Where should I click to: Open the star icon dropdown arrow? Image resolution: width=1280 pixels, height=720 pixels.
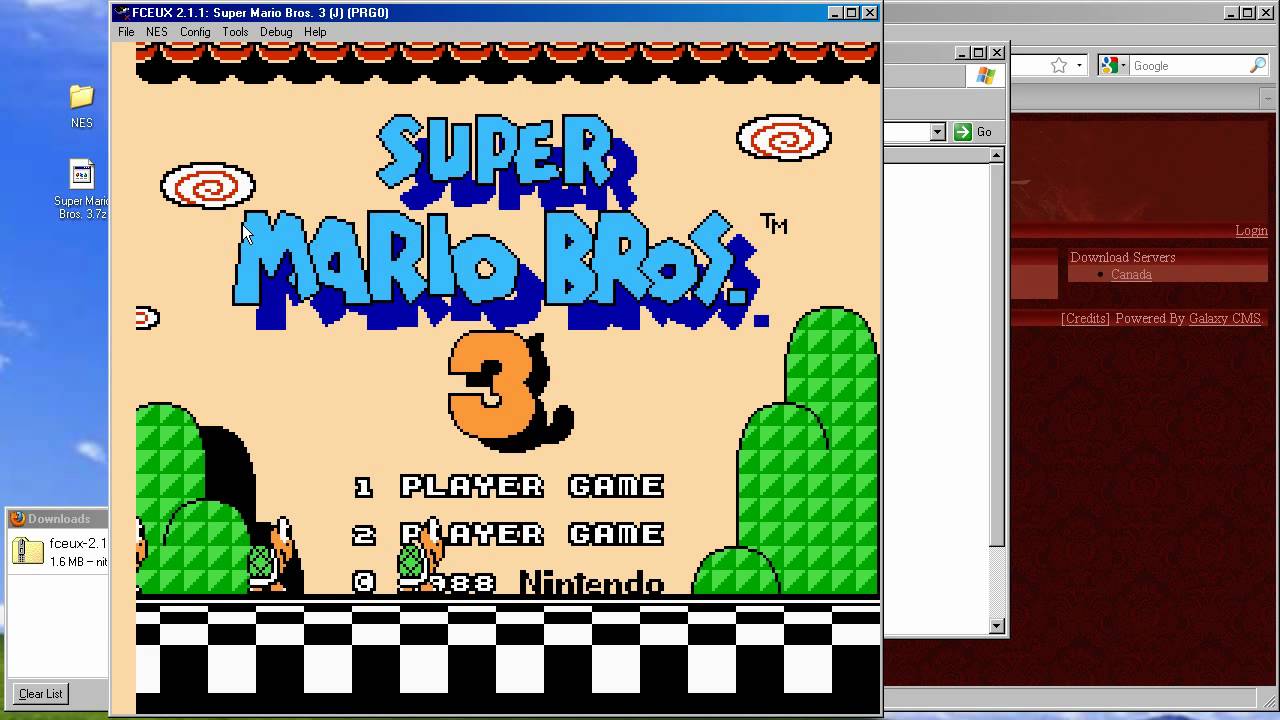(x=1079, y=66)
